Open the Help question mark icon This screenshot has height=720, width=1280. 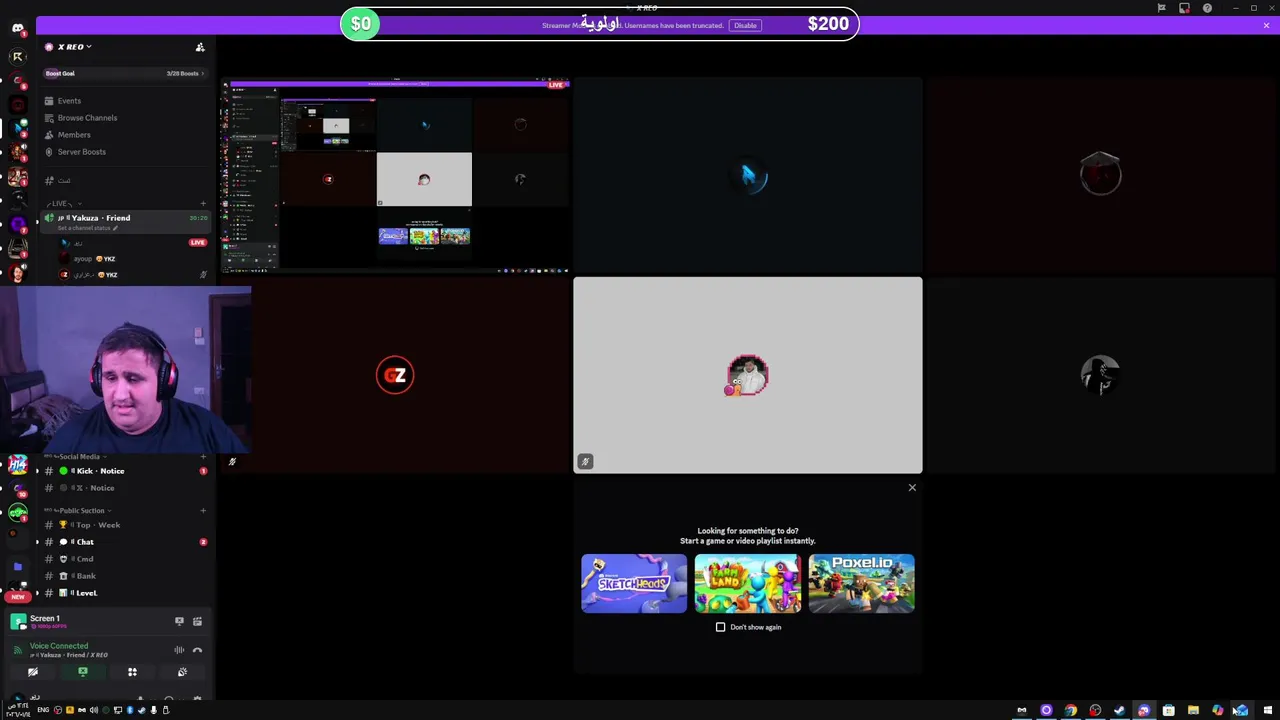1207,8
